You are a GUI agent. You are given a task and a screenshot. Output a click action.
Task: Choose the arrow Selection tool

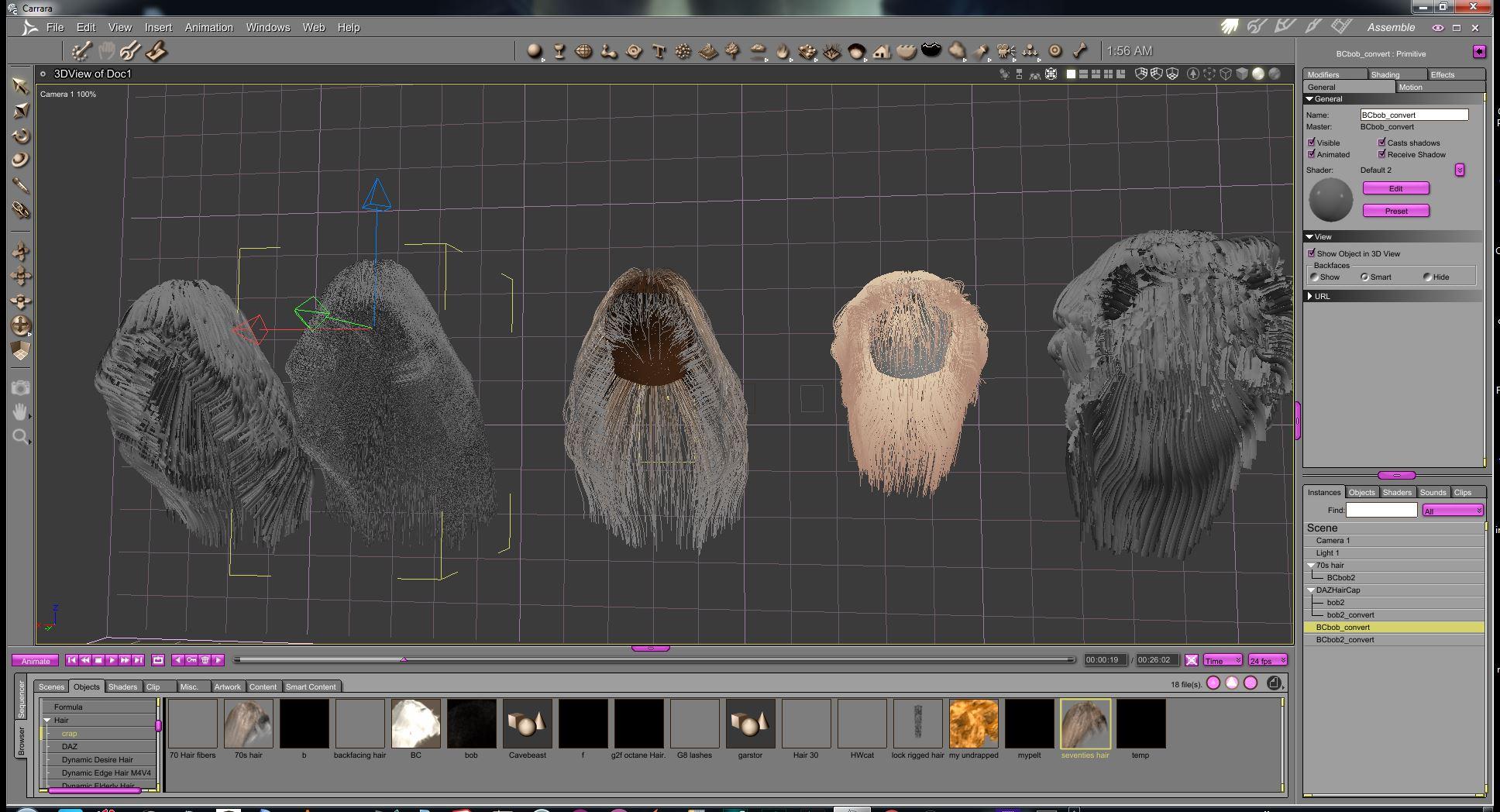pos(21,86)
